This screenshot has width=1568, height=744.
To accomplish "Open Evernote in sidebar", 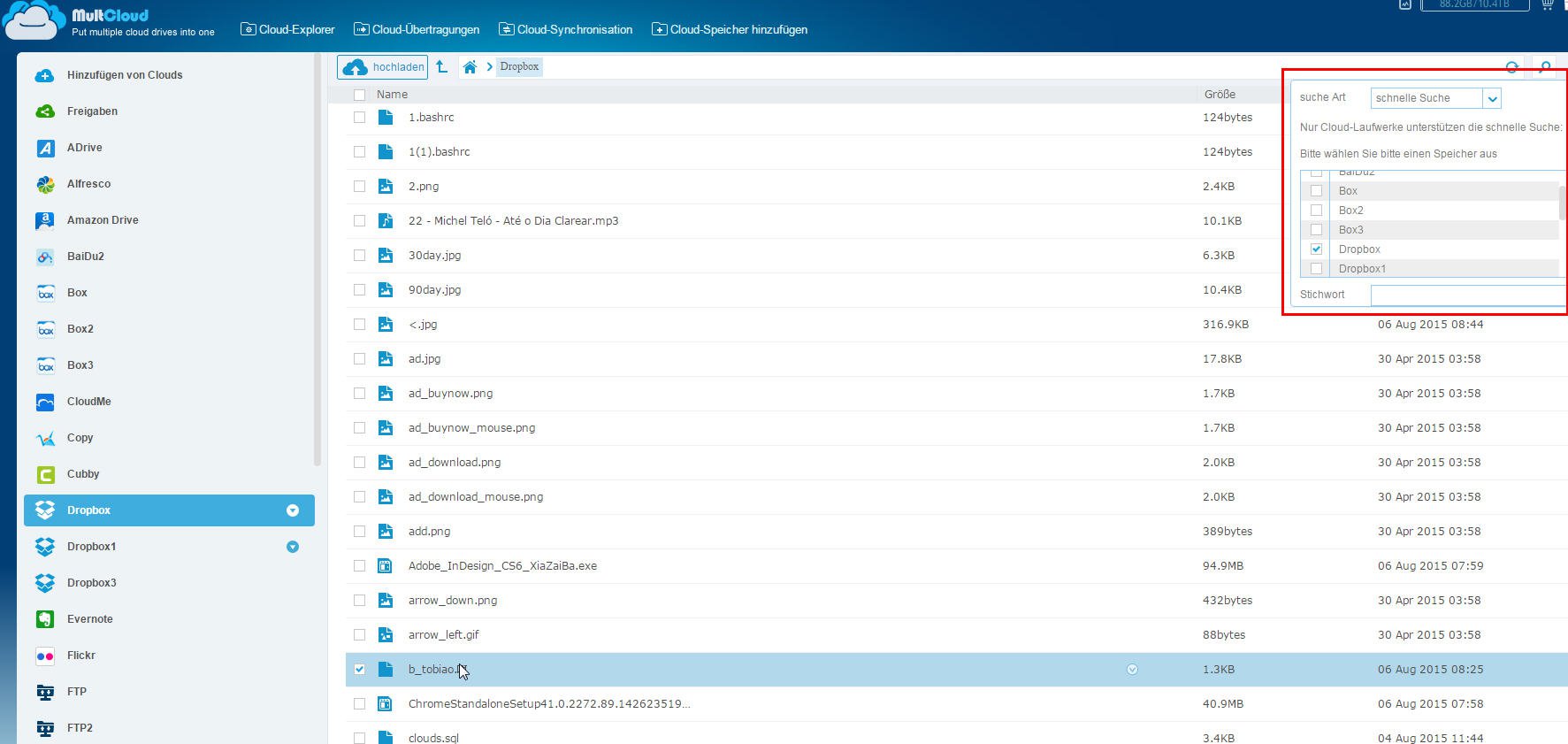I will click(x=89, y=619).
